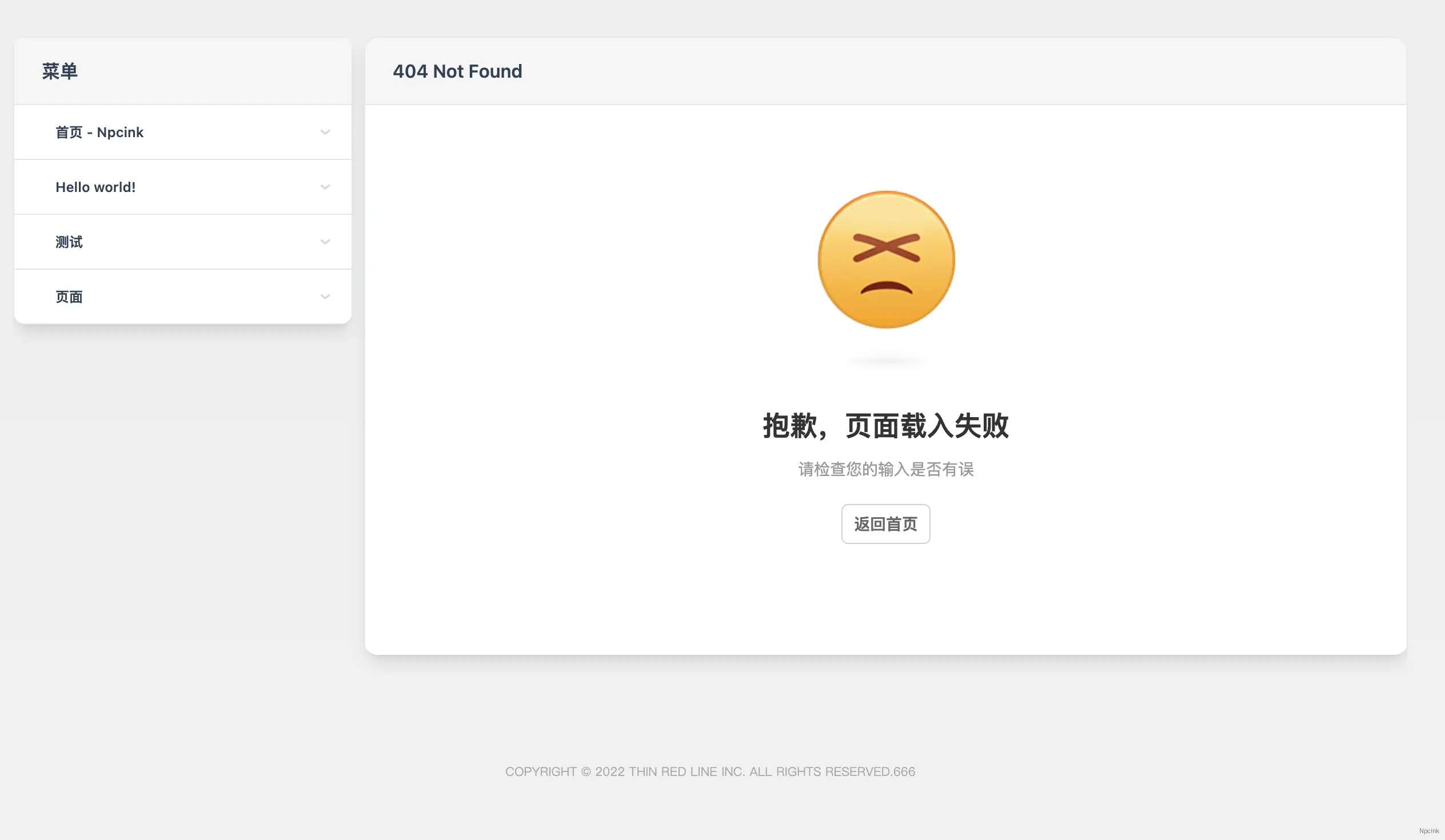This screenshot has width=1445, height=840.
Task: Open the 测试 submenu via its chevron
Action: coord(325,241)
